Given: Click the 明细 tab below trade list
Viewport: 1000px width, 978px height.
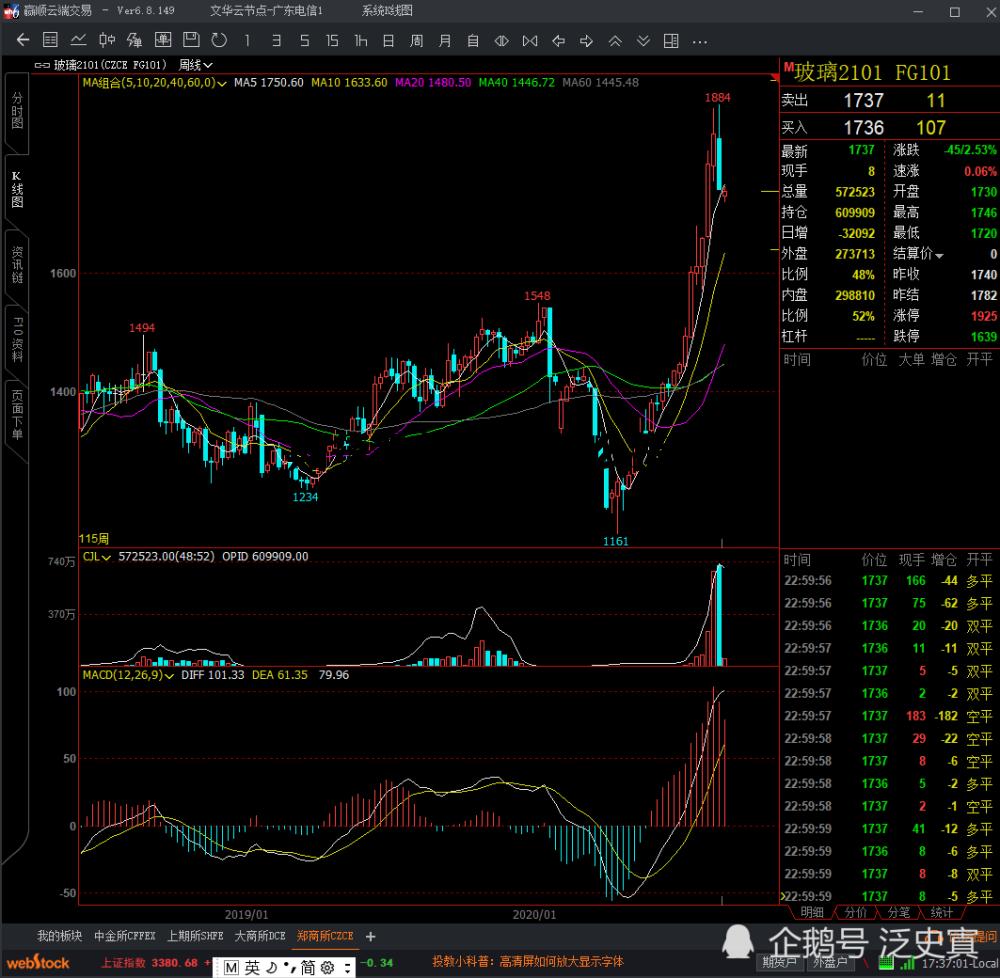Looking at the screenshot, I should click(x=811, y=912).
